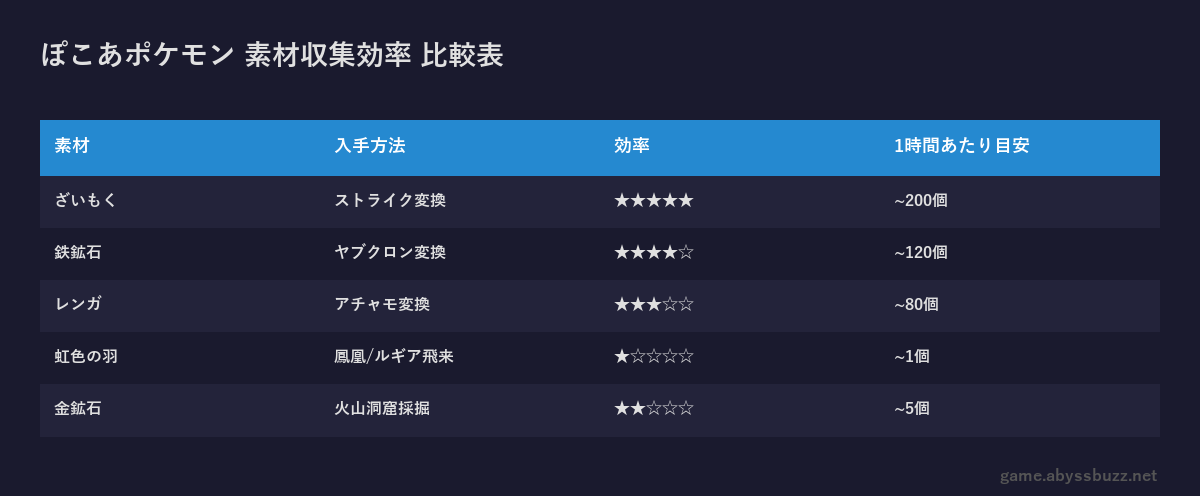Click the four-star rating for 鉄鉱石

(x=653, y=252)
